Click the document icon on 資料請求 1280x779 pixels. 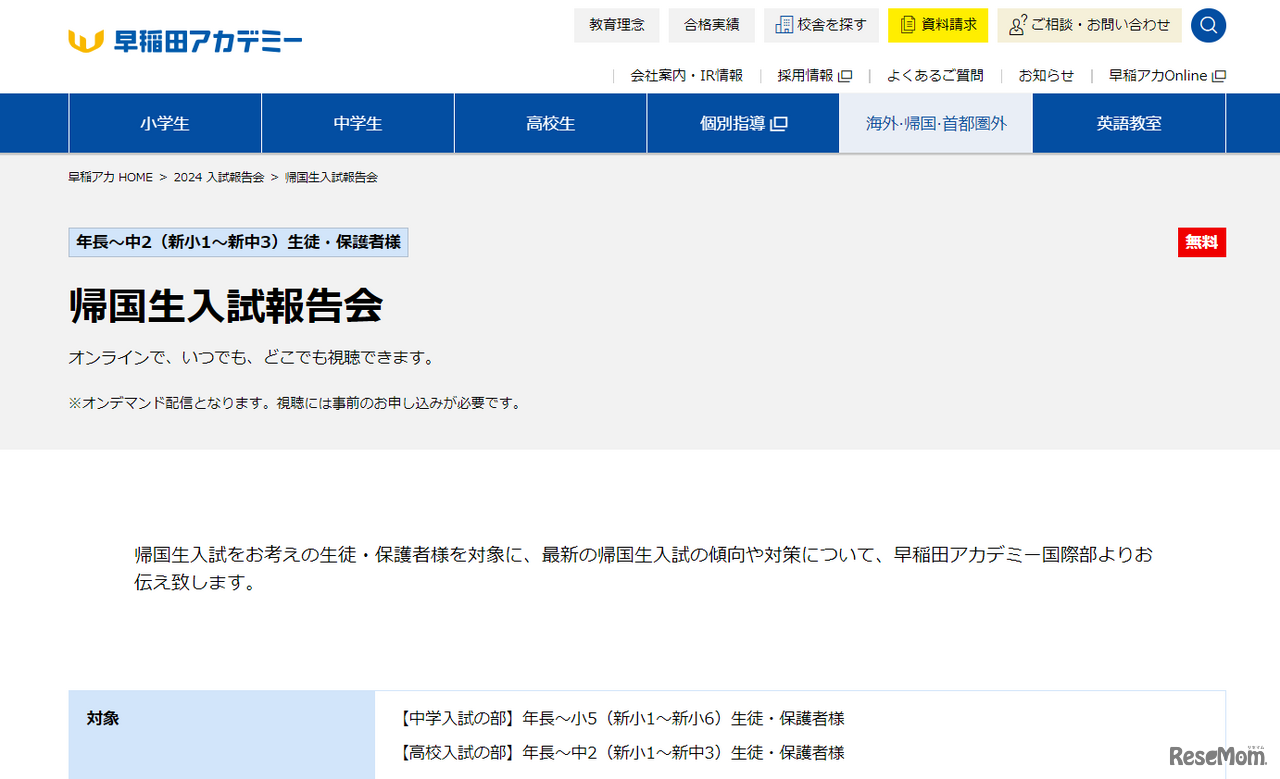coord(908,25)
